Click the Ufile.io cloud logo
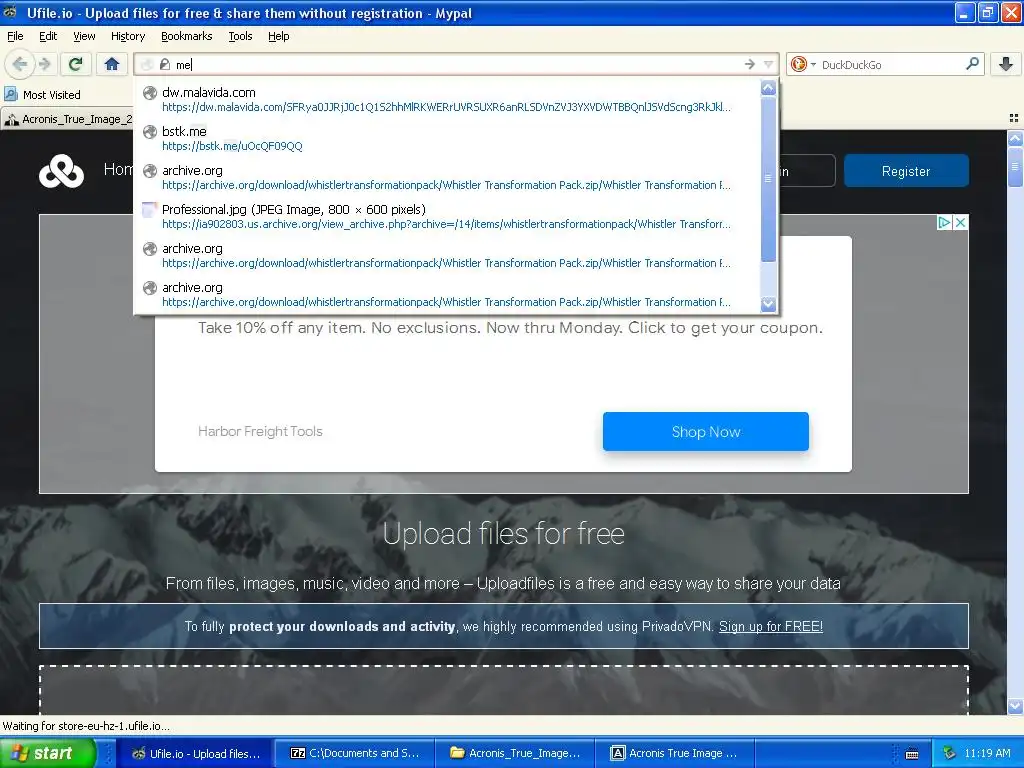The image size is (1024, 768). pos(61,171)
